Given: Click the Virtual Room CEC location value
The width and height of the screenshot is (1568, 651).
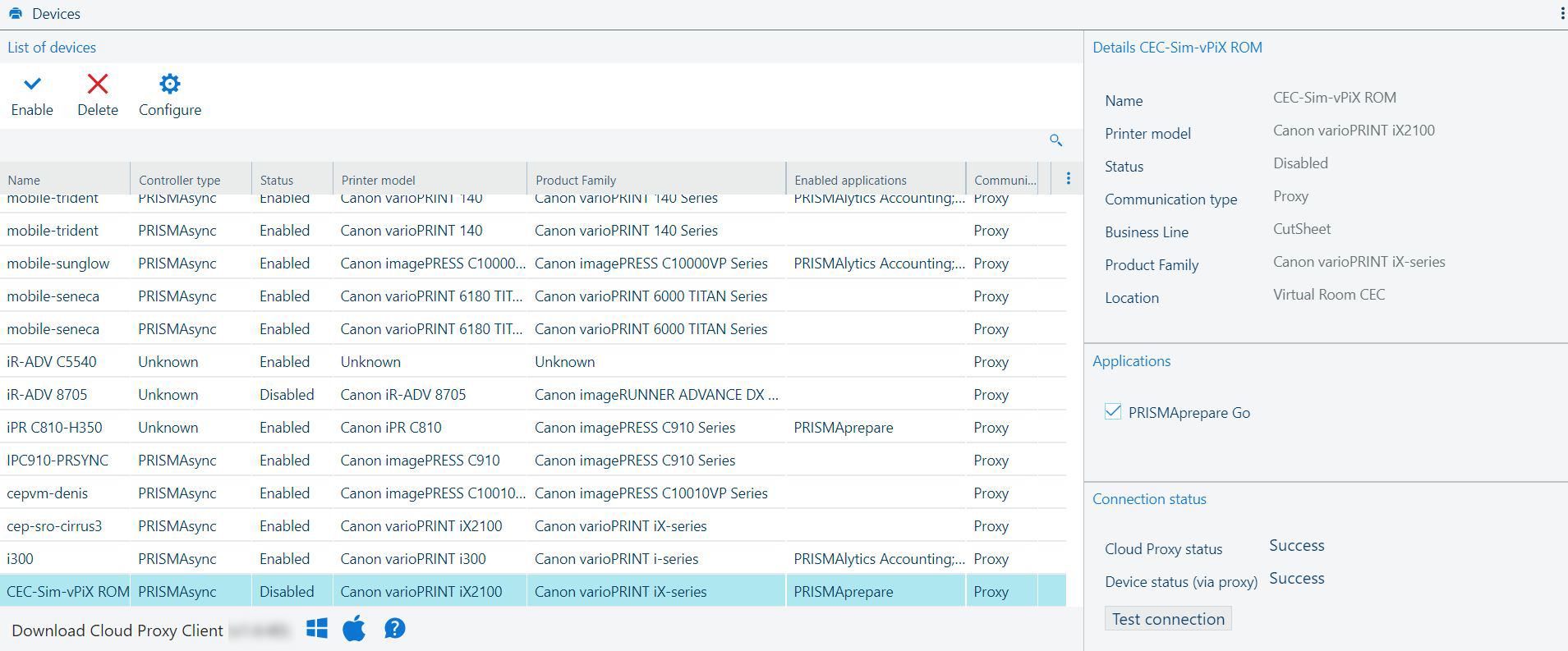Looking at the screenshot, I should coord(1329,295).
